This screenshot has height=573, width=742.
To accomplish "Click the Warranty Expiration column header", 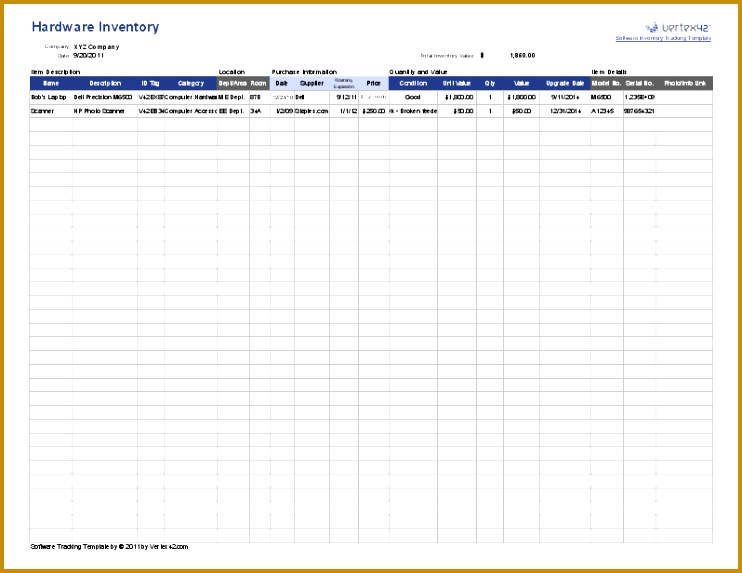I will (344, 83).
